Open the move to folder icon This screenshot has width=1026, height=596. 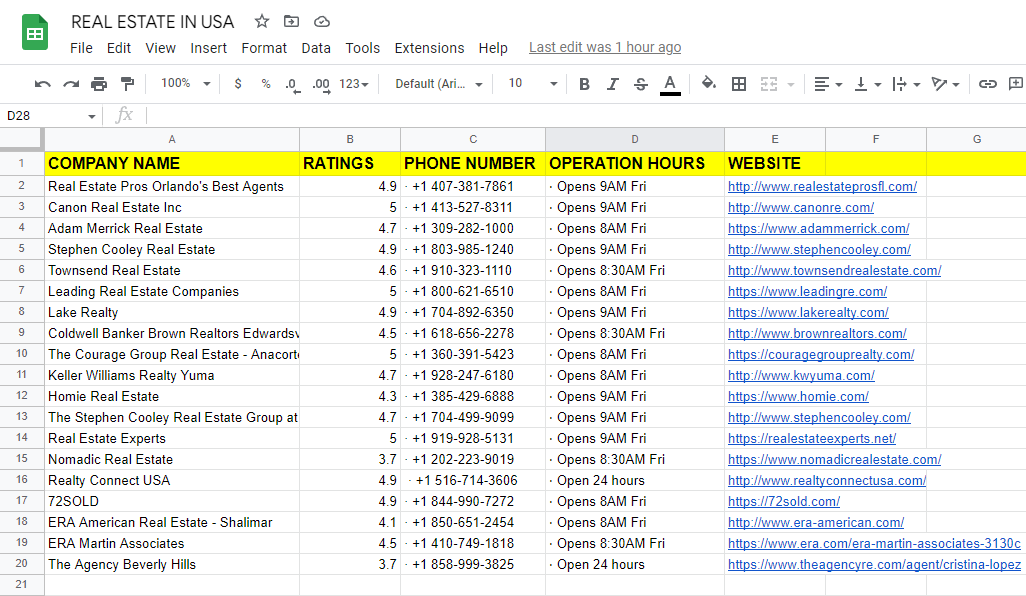click(x=291, y=22)
